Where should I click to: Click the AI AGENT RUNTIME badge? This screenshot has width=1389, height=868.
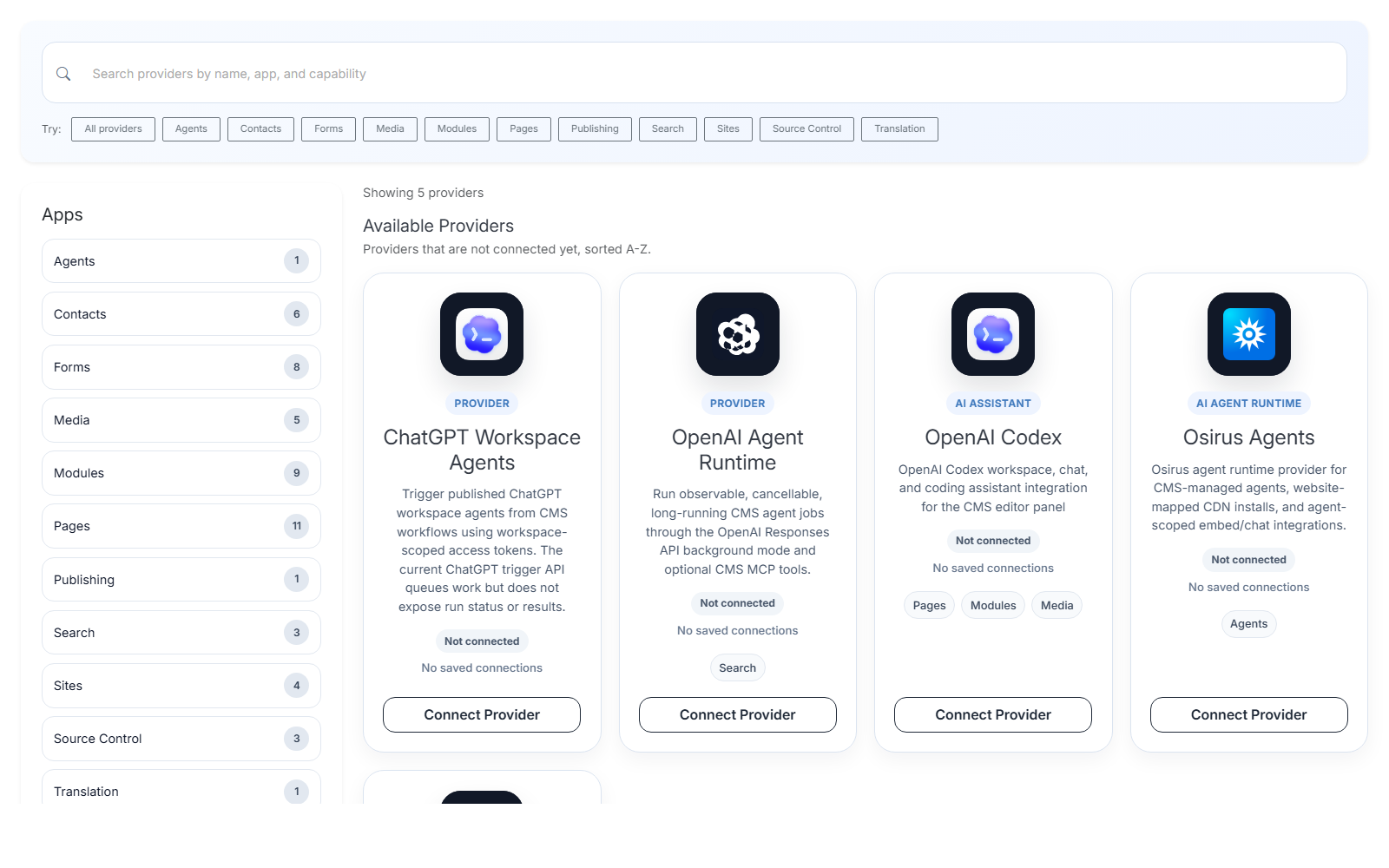pyautogui.click(x=1249, y=404)
